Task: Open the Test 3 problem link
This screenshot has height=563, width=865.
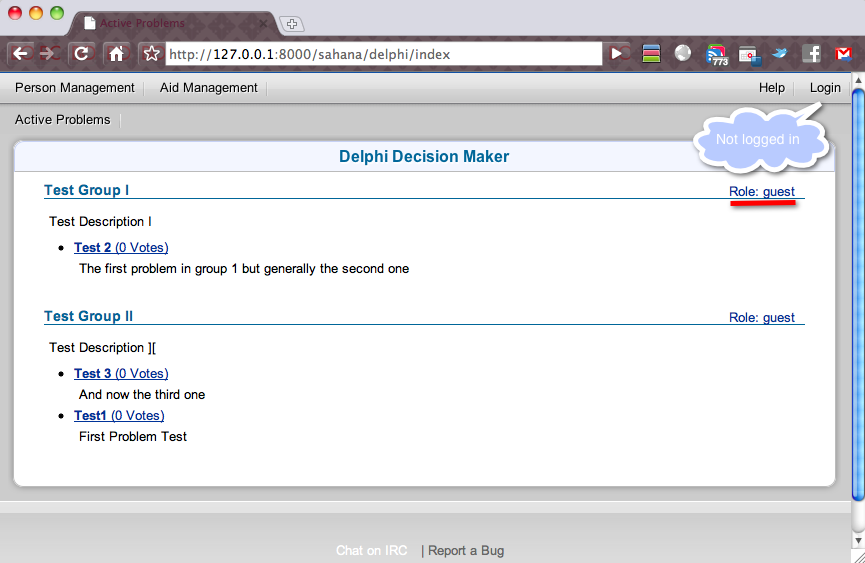Action: (93, 374)
